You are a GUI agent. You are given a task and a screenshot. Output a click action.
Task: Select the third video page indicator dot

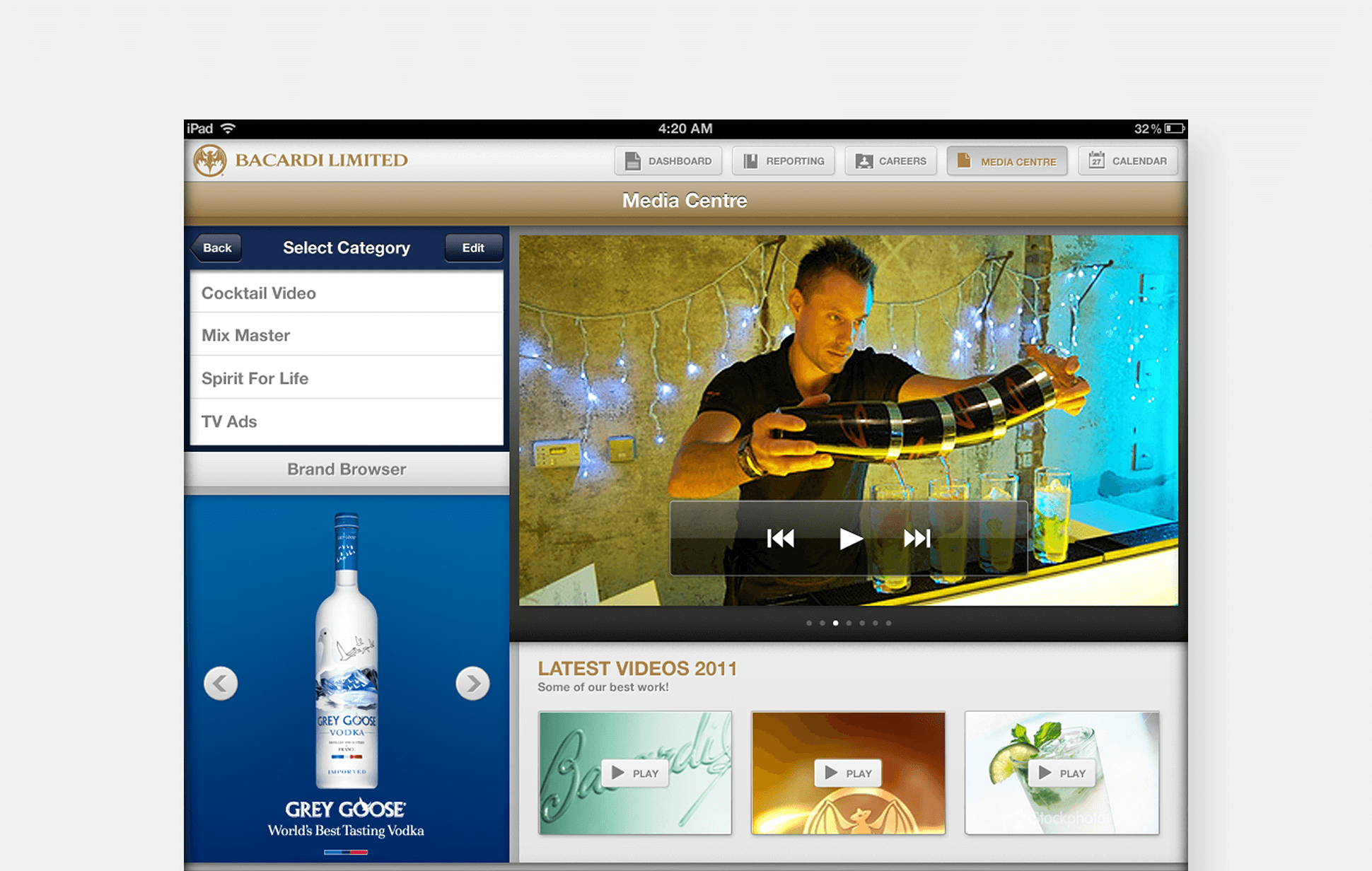tap(835, 623)
